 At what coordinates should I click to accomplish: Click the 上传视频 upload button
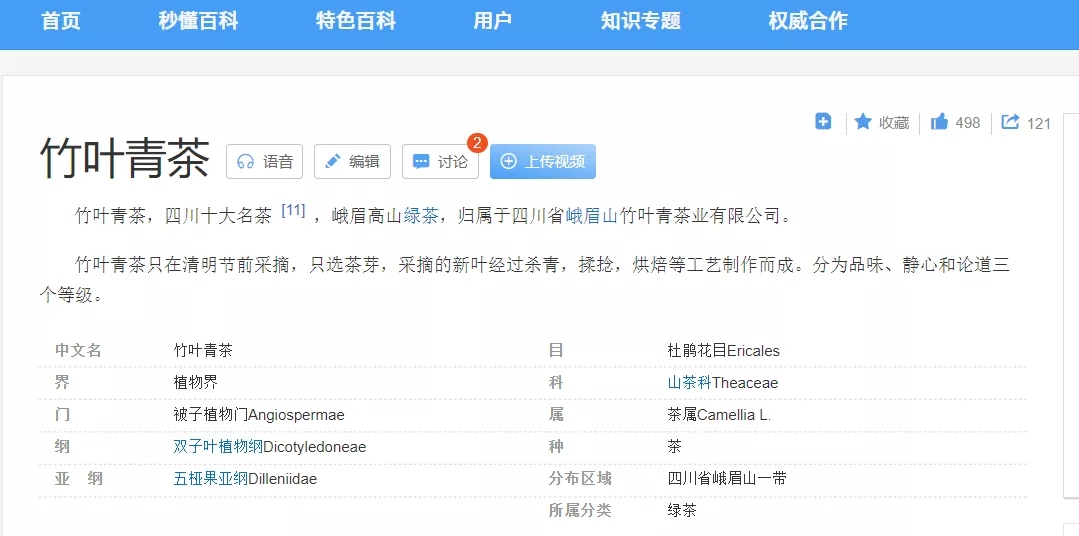coord(543,162)
